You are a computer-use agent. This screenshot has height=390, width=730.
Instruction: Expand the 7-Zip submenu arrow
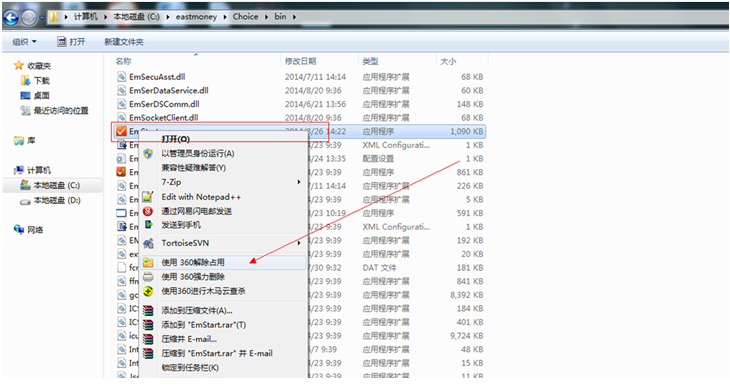tap(299, 182)
